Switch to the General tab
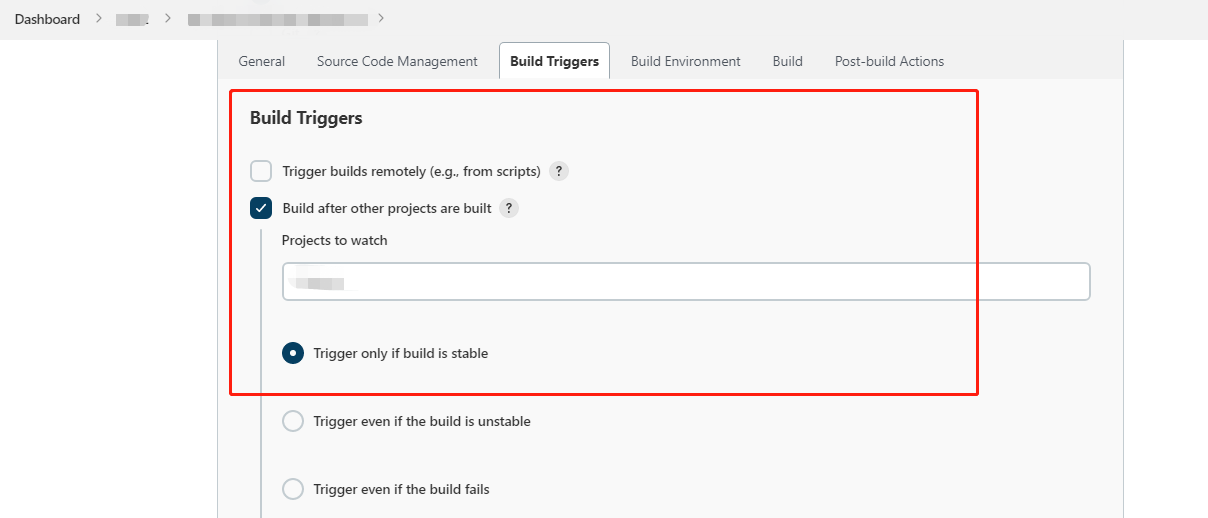 pos(262,61)
